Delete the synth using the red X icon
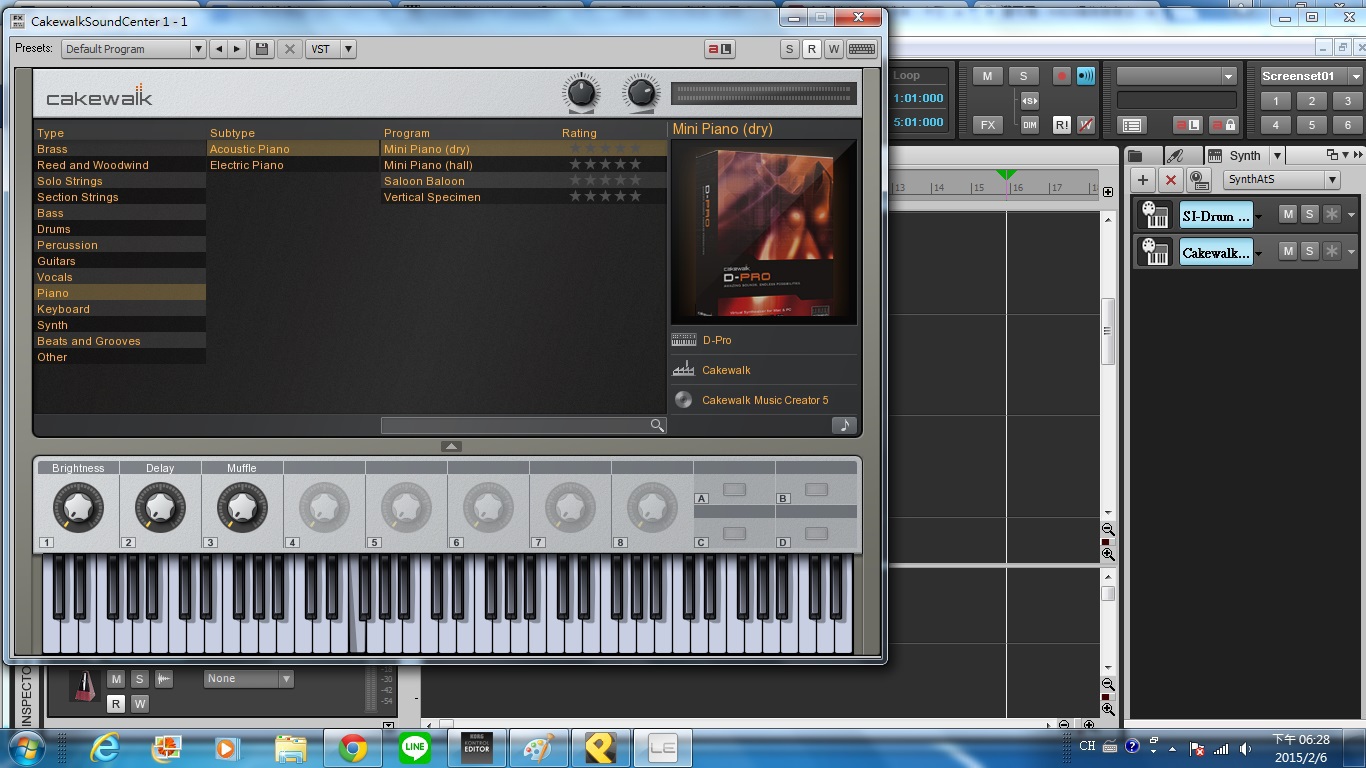Image resolution: width=1366 pixels, height=768 pixels. tap(1171, 180)
